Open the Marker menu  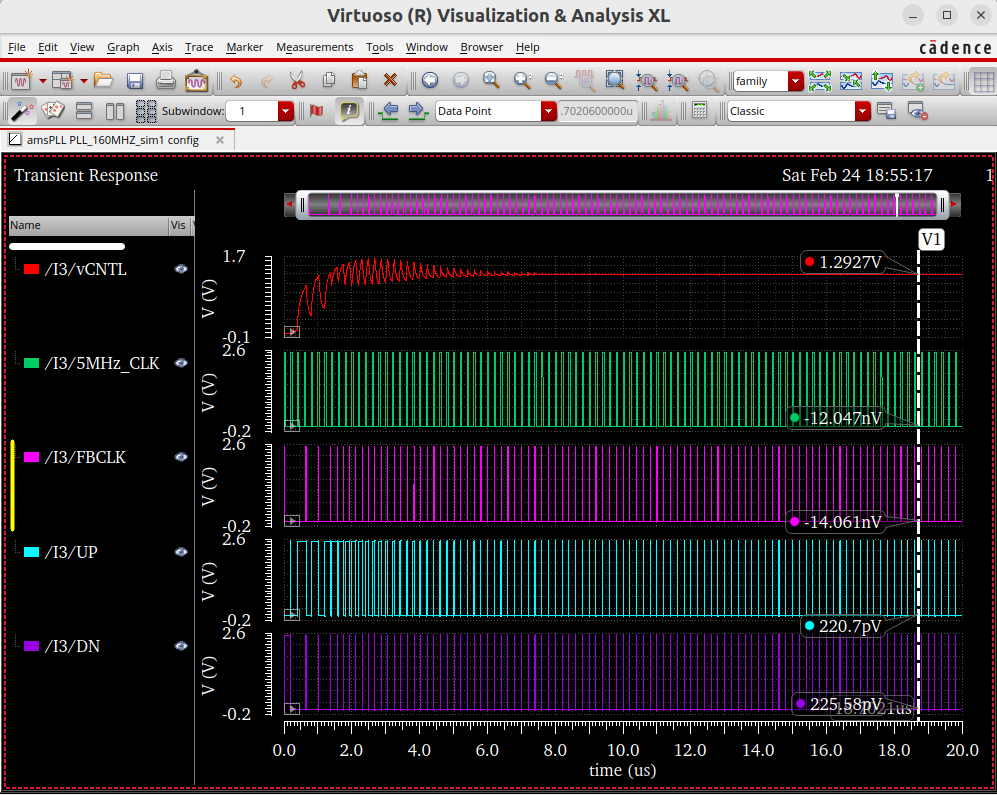(244, 47)
